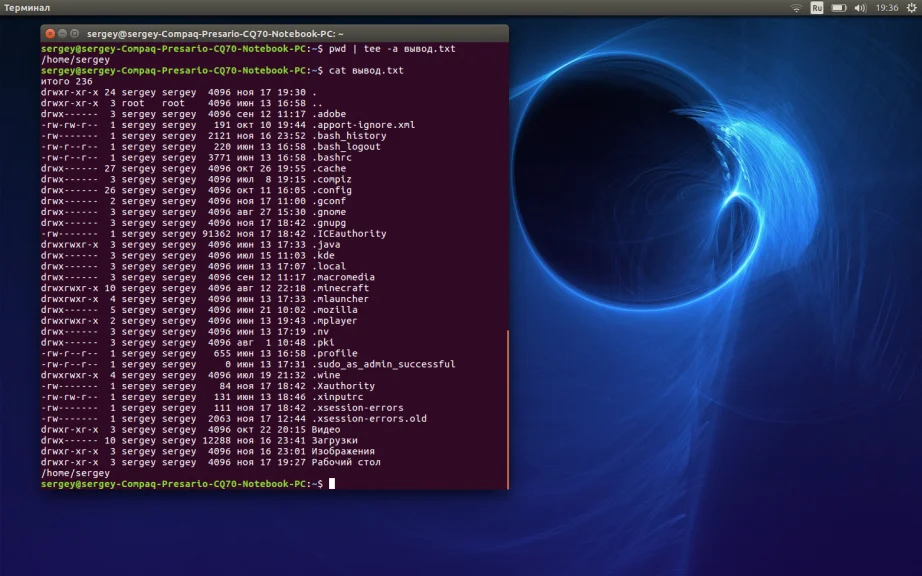Click the 'cat вывод.txt' command text
This screenshot has width=922, height=576.
pos(366,71)
